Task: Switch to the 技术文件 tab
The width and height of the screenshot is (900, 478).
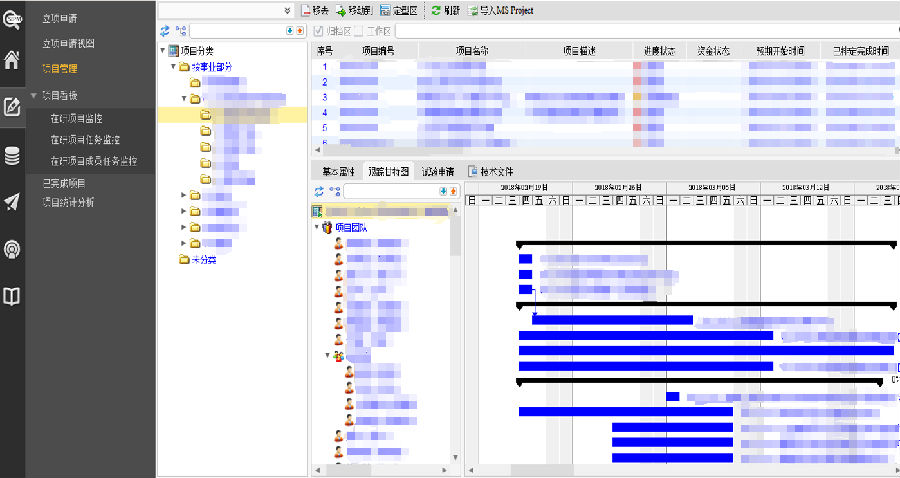Action: coord(491,172)
